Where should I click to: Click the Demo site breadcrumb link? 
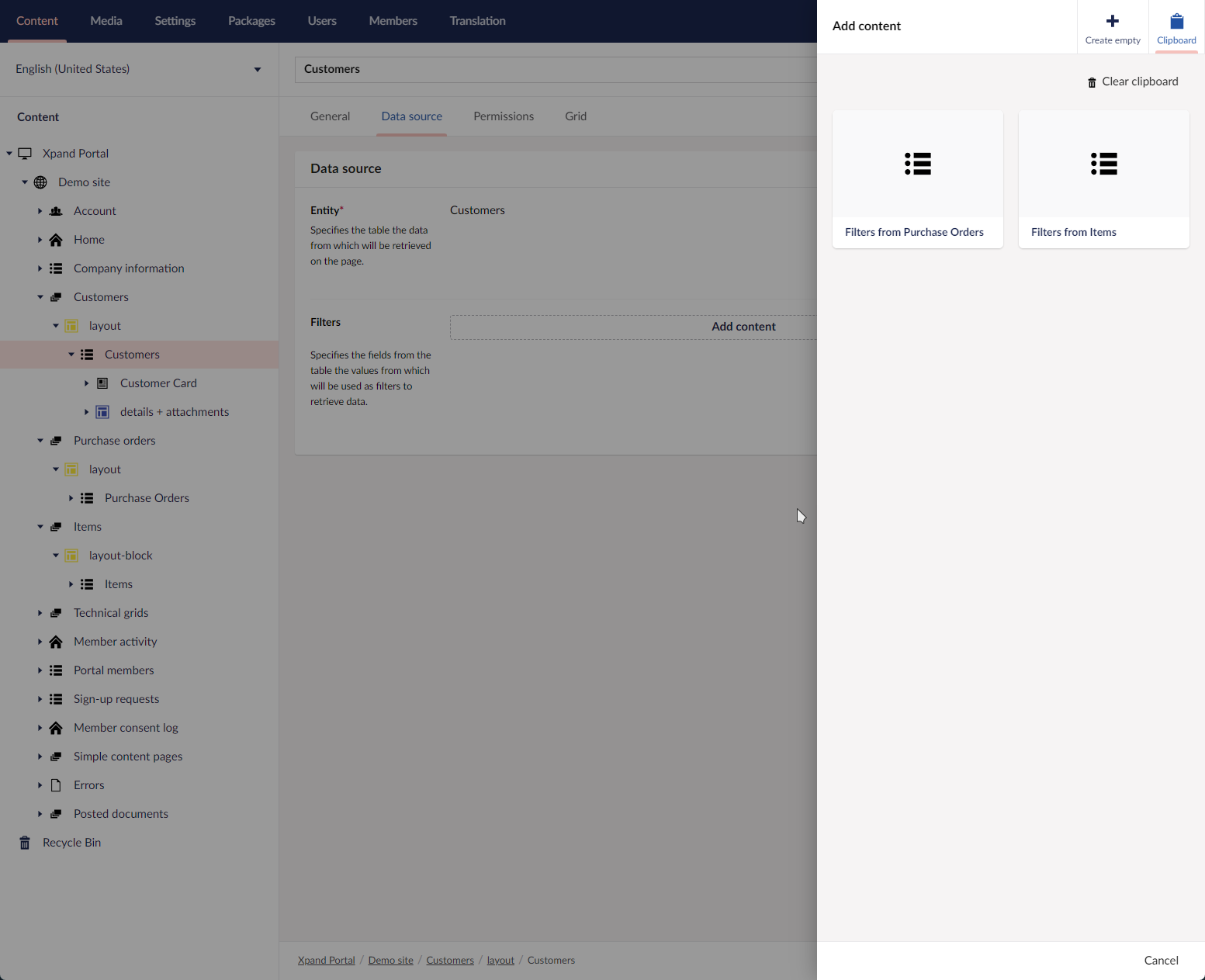point(390,961)
